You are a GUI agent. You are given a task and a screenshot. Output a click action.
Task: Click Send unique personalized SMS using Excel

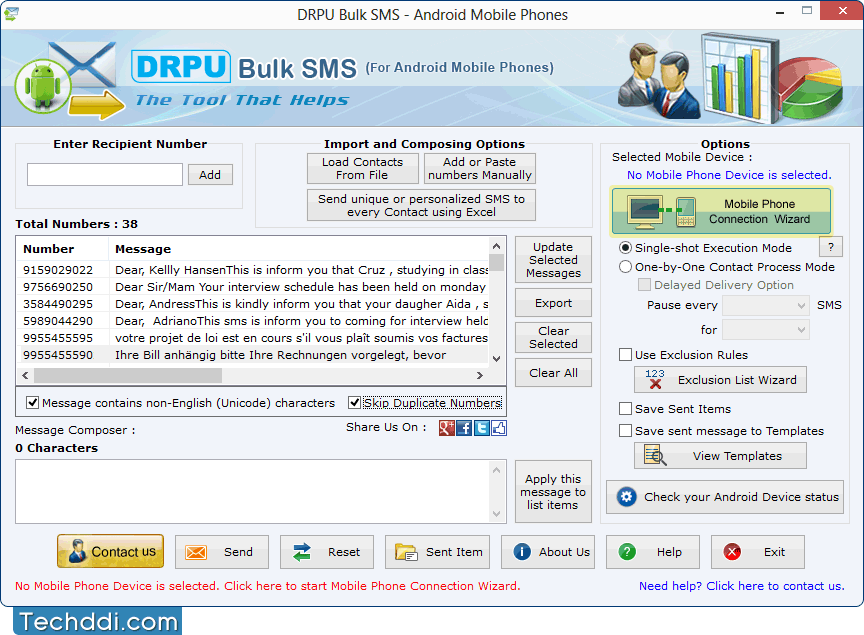422,206
